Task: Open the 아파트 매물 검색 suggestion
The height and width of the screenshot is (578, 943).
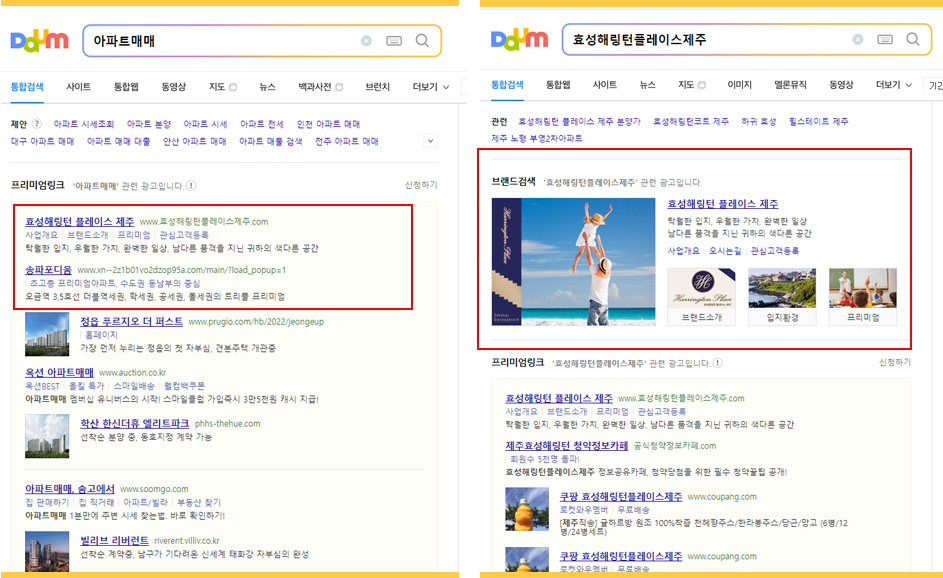Action: pos(271,141)
